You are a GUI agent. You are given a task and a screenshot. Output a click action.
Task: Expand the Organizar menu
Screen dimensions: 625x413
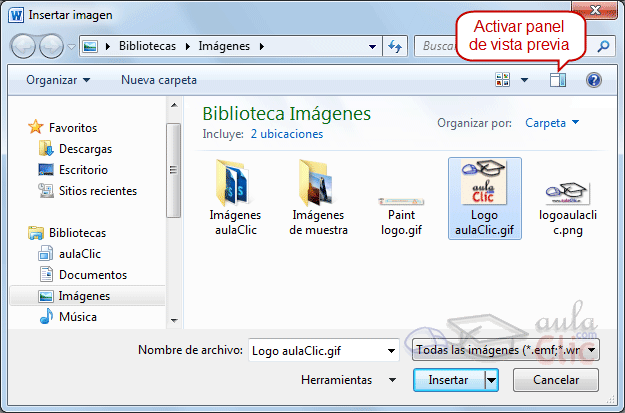(x=58, y=80)
